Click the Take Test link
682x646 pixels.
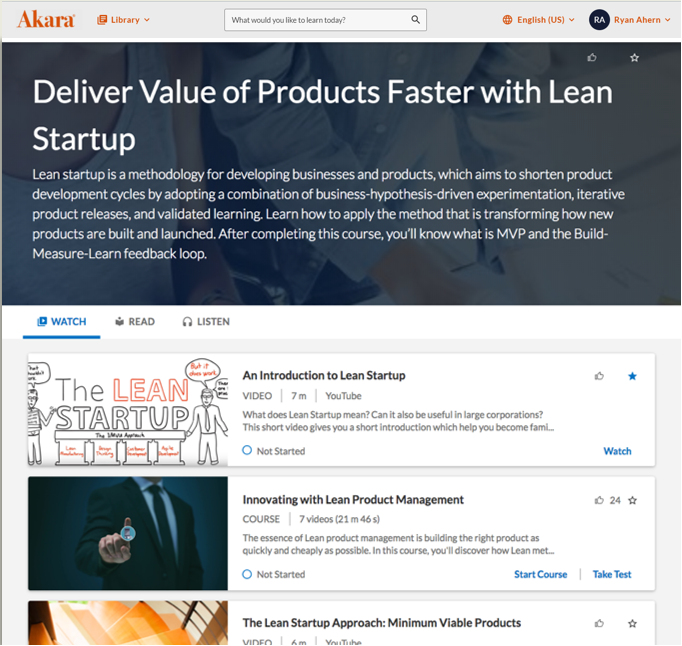click(x=612, y=574)
